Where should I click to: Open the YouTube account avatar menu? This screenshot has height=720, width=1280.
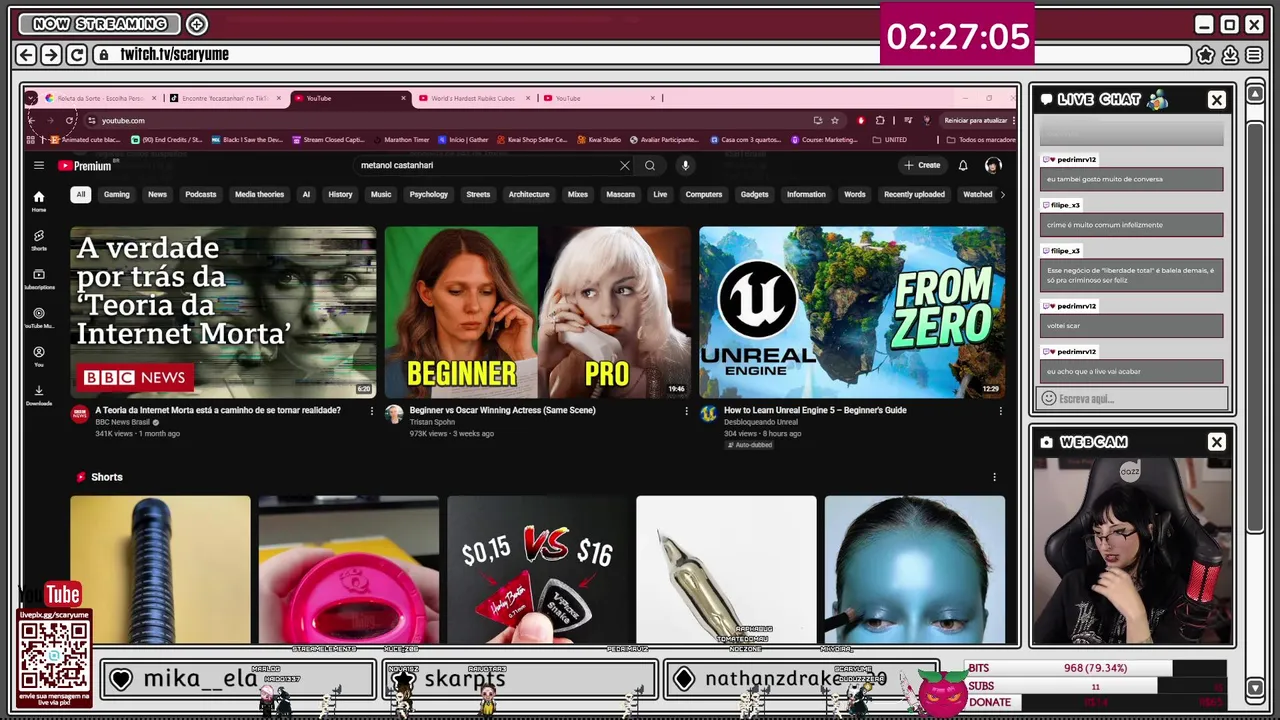tap(993, 165)
